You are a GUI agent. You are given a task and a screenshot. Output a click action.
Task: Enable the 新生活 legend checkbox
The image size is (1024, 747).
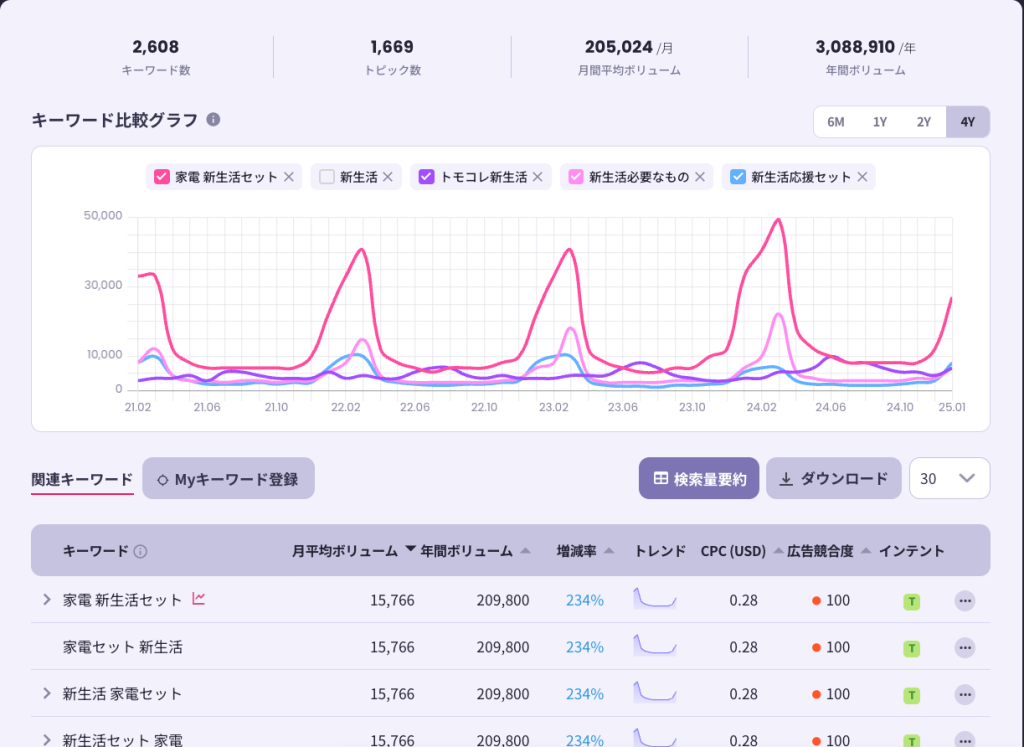[326, 177]
